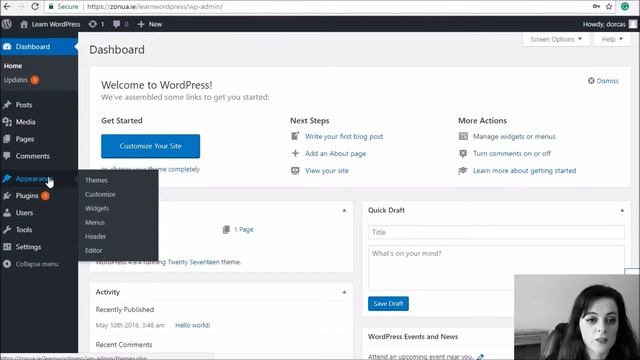The width and height of the screenshot is (640, 360).
Task: Open the Hello world! post link
Action: 192,325
